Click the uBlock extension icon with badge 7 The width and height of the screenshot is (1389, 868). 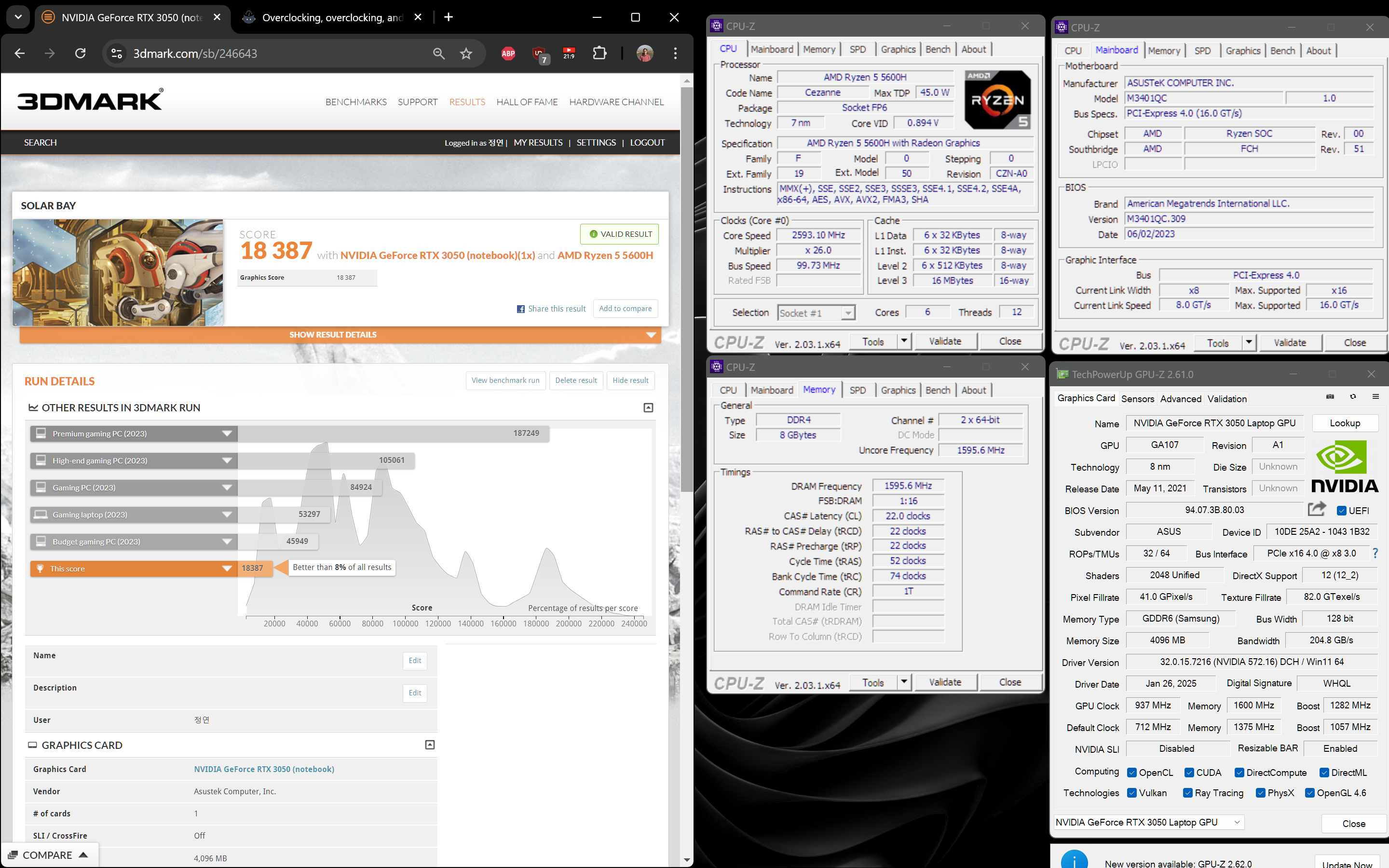pyautogui.click(x=540, y=54)
